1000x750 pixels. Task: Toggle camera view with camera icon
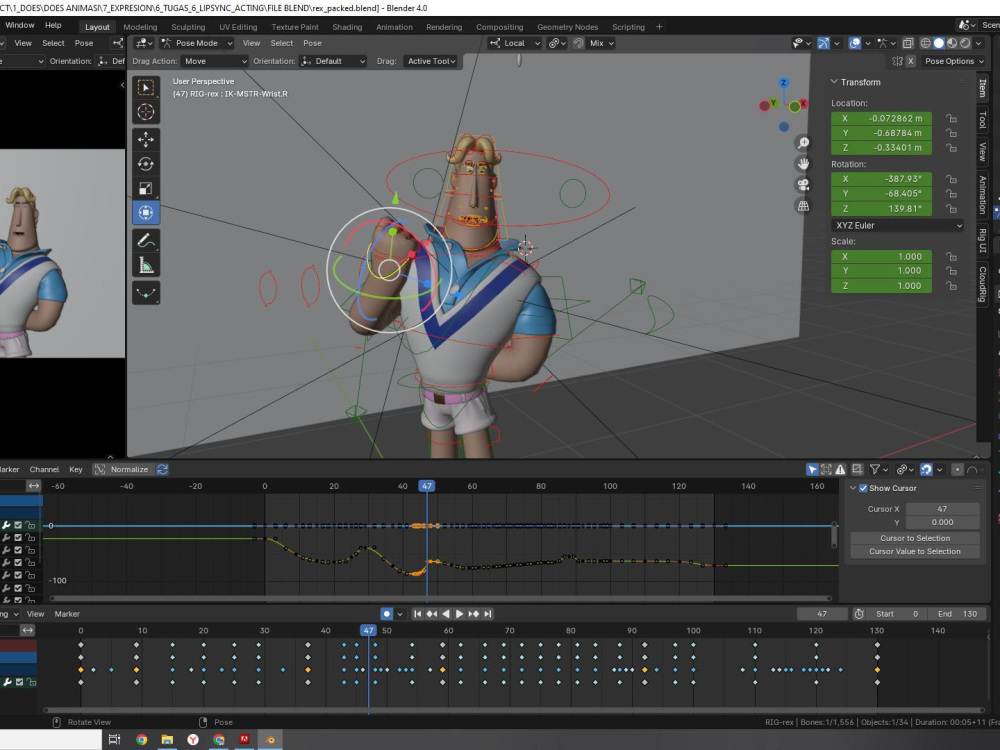pos(804,185)
